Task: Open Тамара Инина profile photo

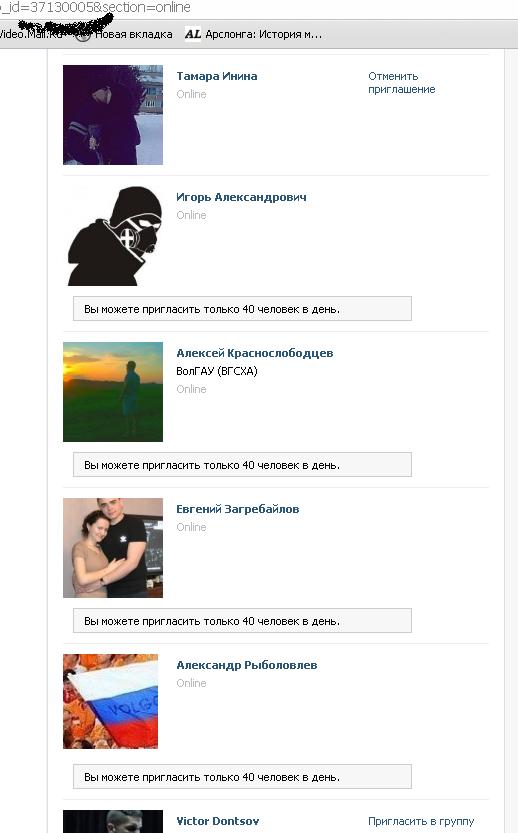Action: pyautogui.click(x=113, y=115)
